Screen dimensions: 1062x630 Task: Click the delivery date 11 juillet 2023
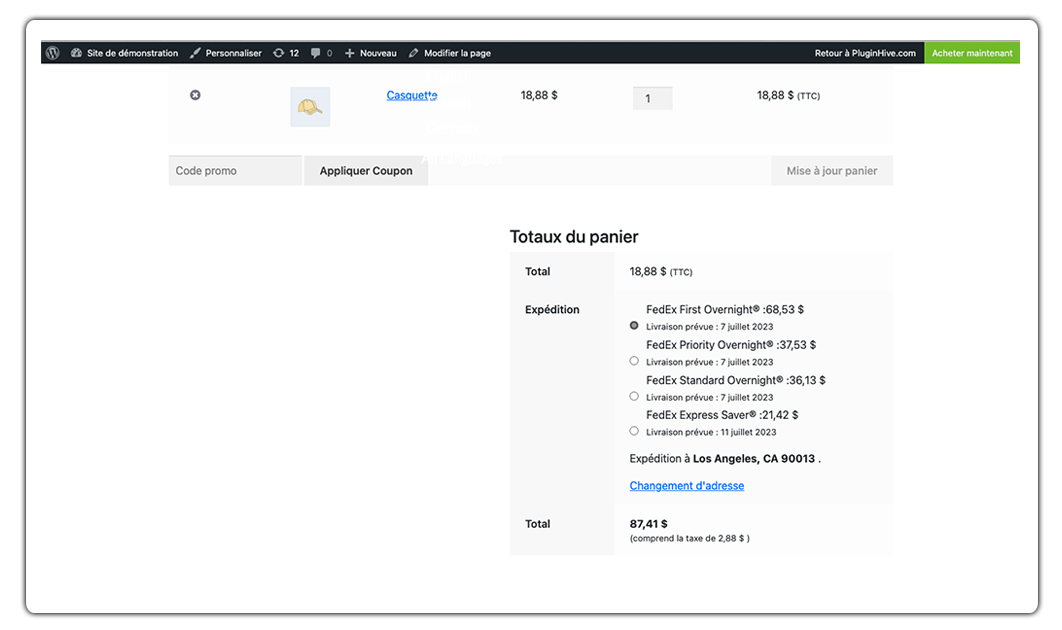(x=748, y=432)
